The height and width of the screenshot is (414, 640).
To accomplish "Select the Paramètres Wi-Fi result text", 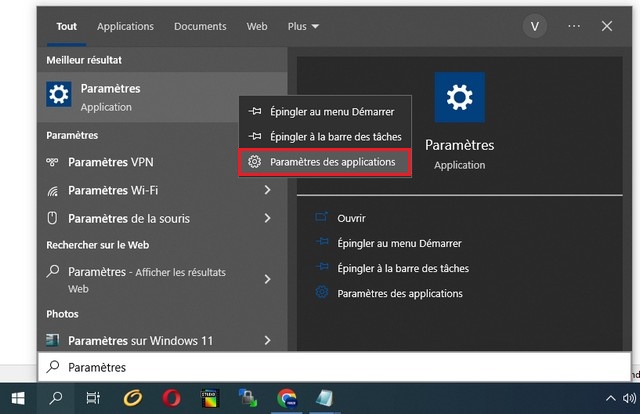I will click(113, 191).
